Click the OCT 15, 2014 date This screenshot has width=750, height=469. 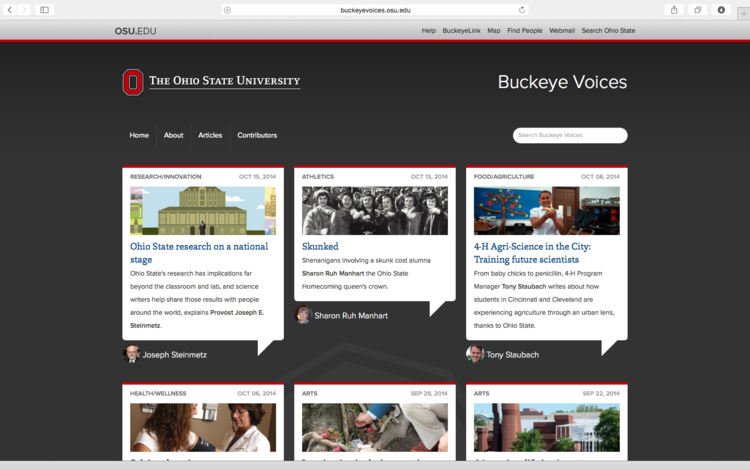[257, 176]
